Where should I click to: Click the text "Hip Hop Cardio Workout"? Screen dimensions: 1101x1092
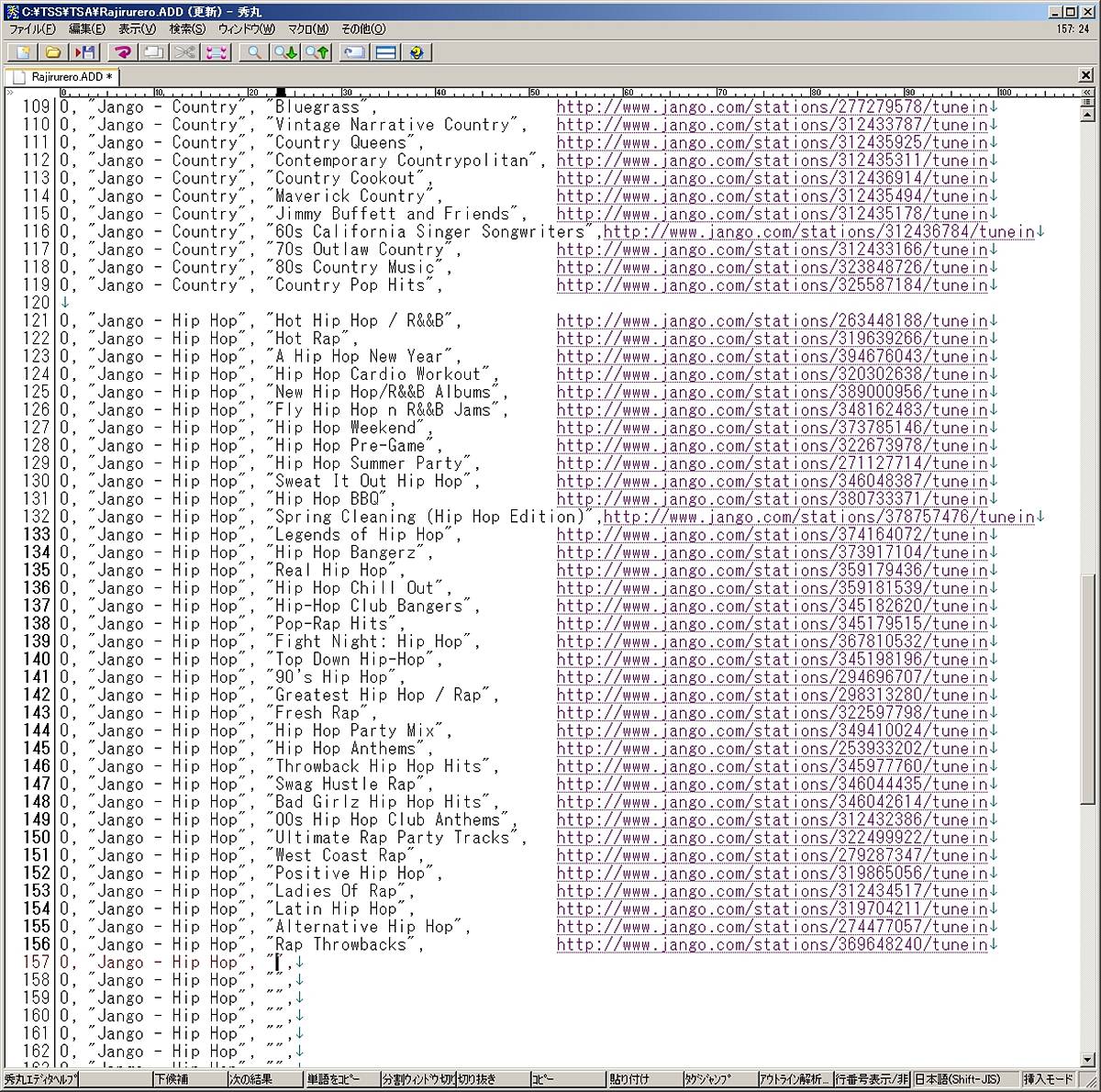pyautogui.click(x=378, y=374)
